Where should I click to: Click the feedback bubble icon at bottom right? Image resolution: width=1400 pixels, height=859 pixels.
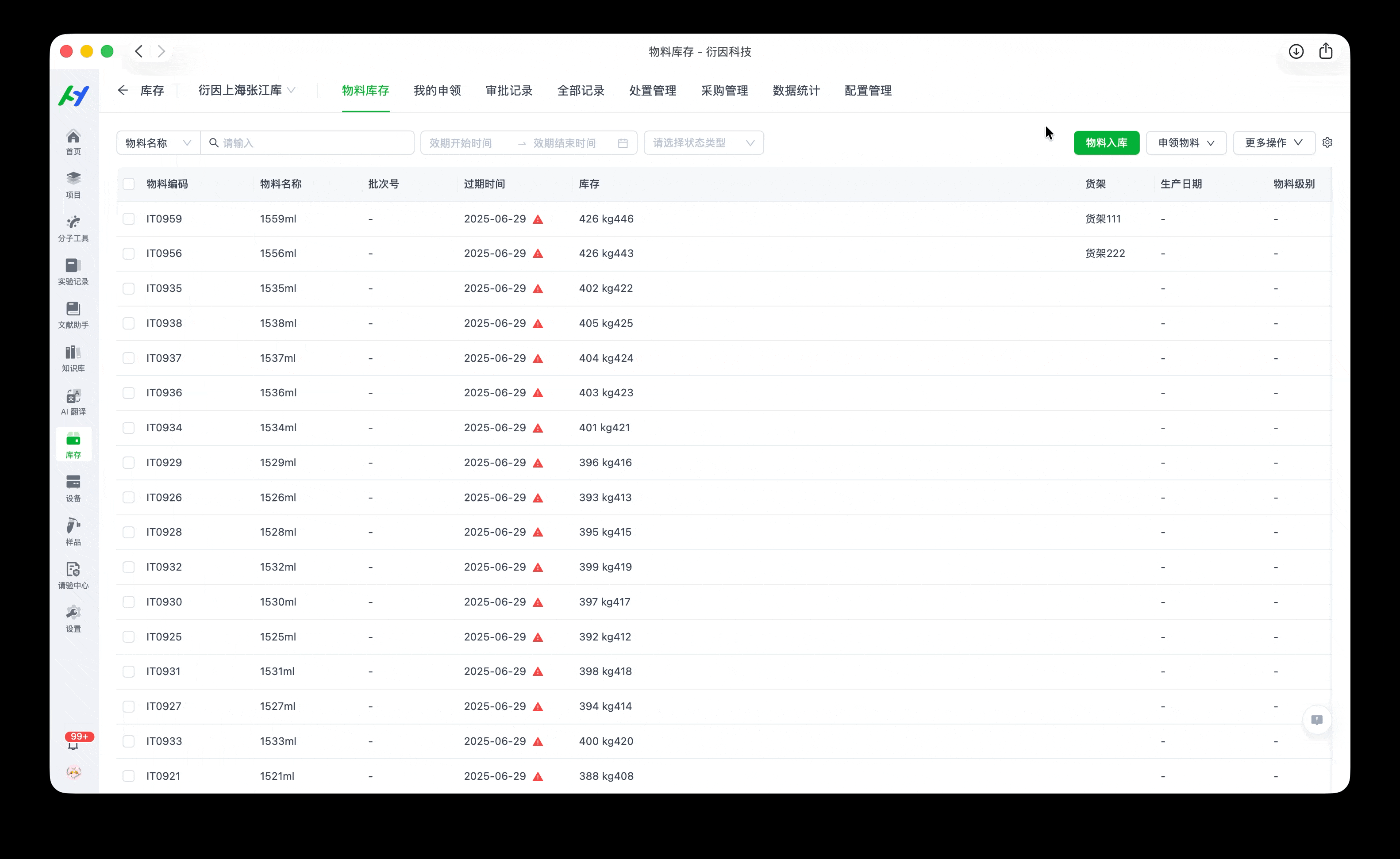pyautogui.click(x=1316, y=720)
